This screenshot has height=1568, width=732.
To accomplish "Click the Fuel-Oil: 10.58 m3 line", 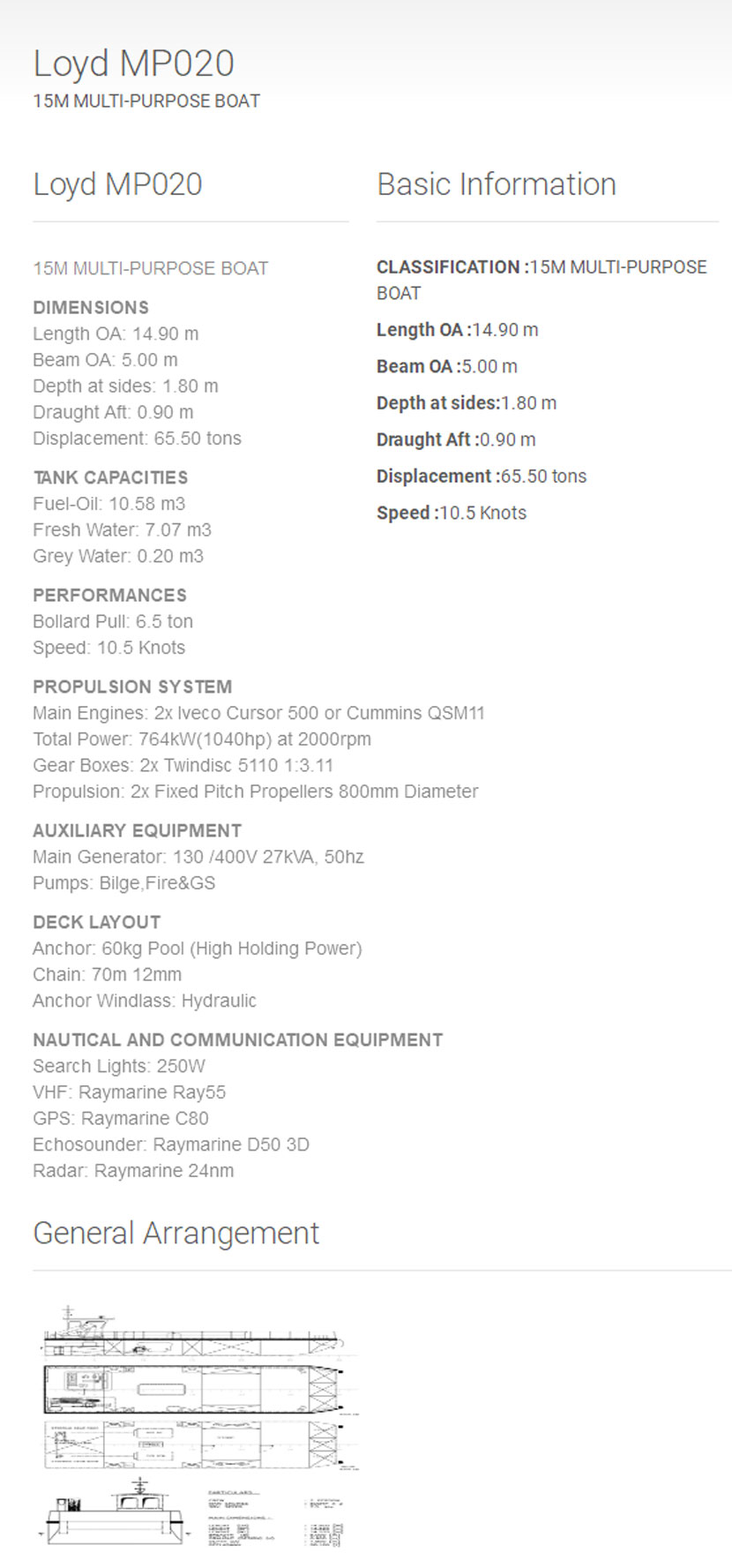I will click(108, 504).
